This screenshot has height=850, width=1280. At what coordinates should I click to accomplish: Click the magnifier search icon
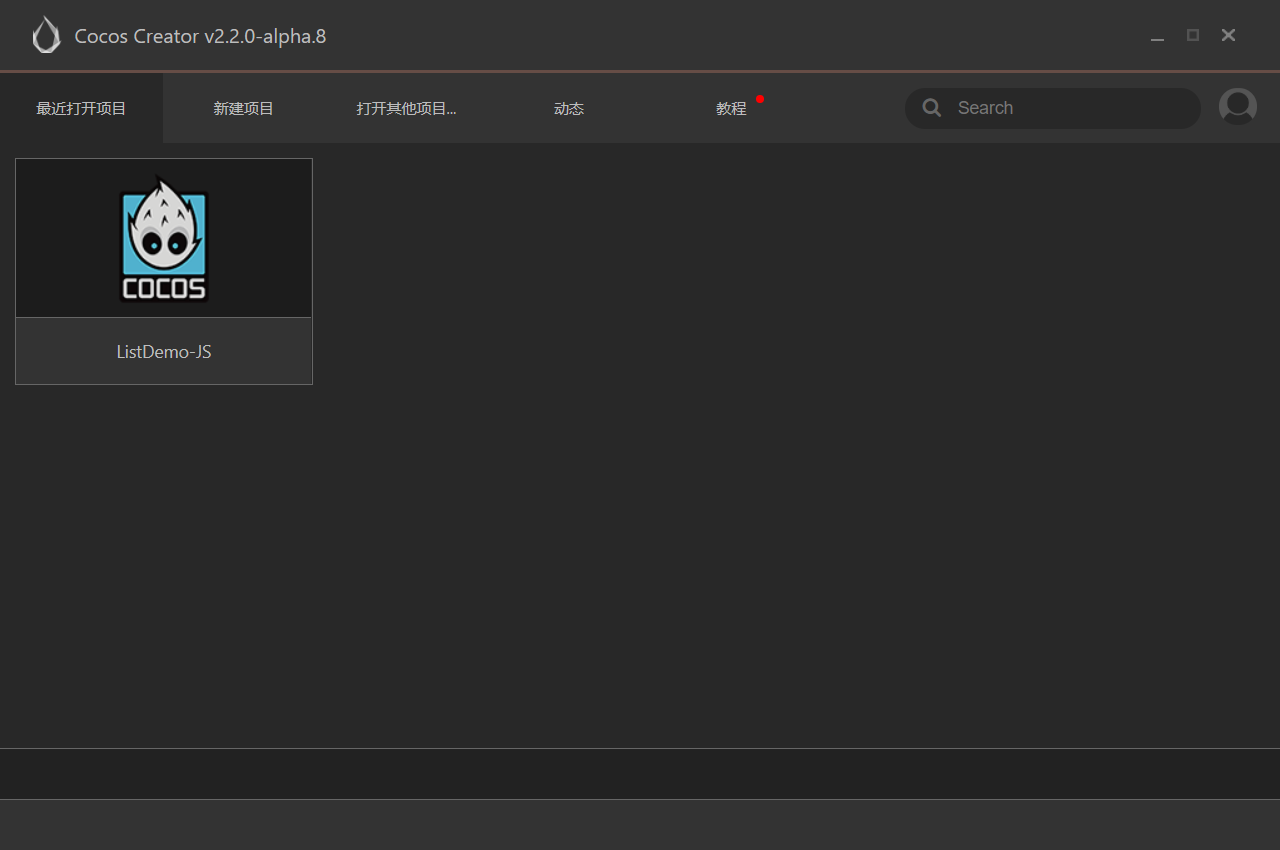pyautogui.click(x=932, y=108)
